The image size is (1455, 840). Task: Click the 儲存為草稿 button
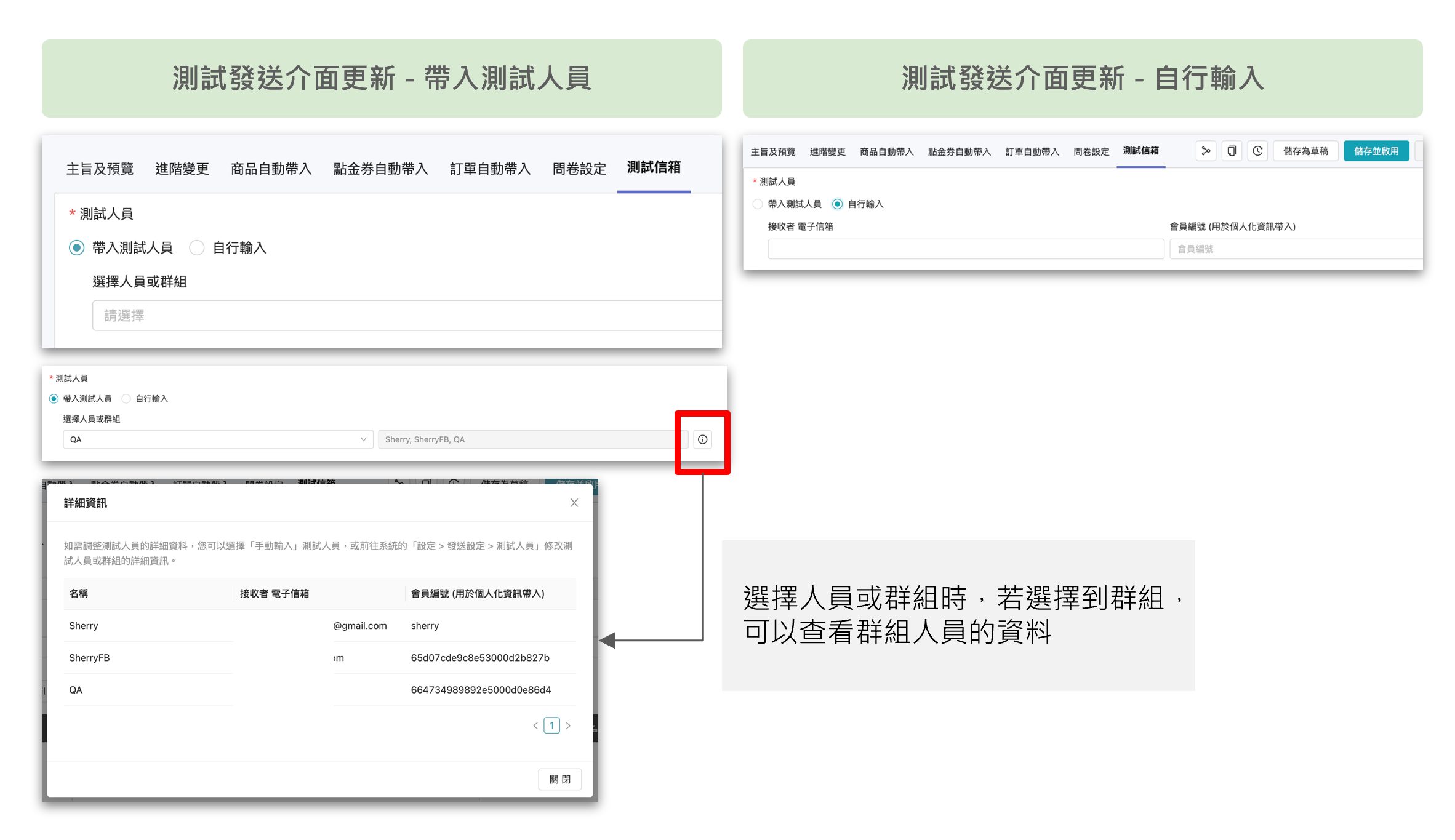point(1305,151)
